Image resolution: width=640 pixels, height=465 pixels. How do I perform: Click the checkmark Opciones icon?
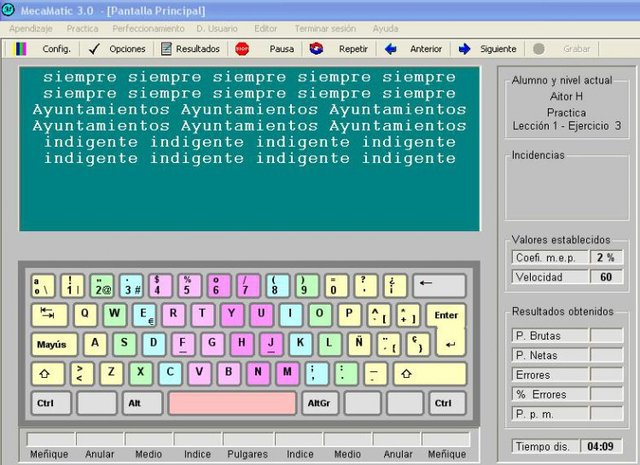pos(94,49)
